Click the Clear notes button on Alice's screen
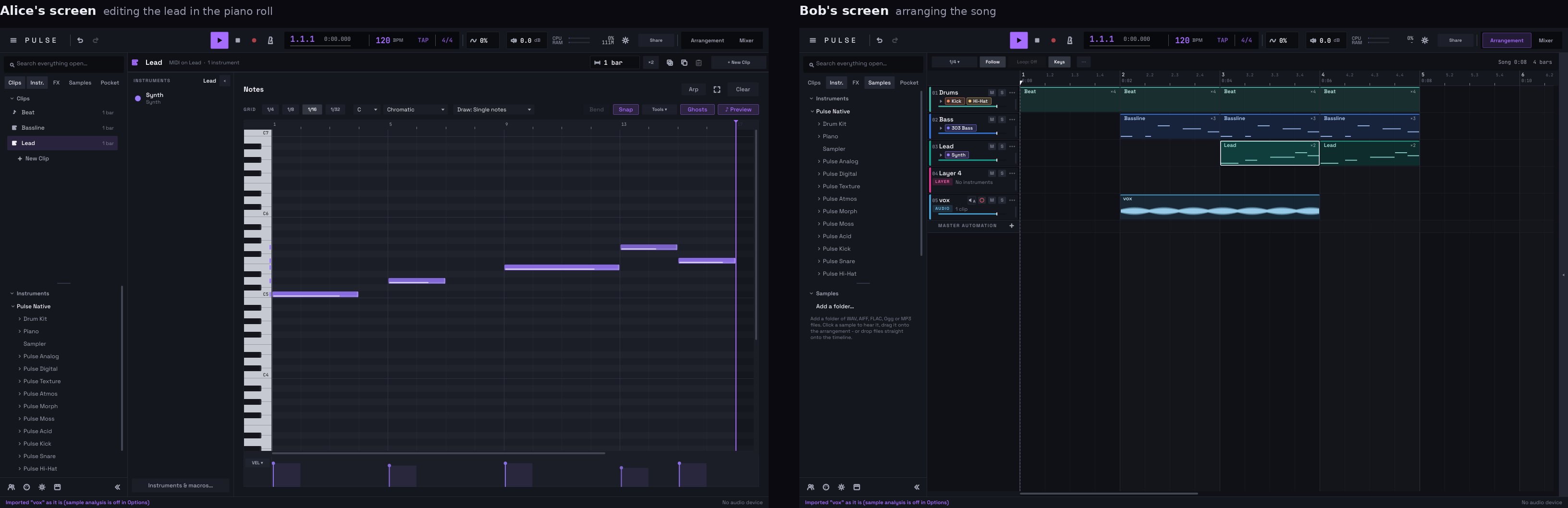The height and width of the screenshot is (508, 1568). [x=743, y=89]
